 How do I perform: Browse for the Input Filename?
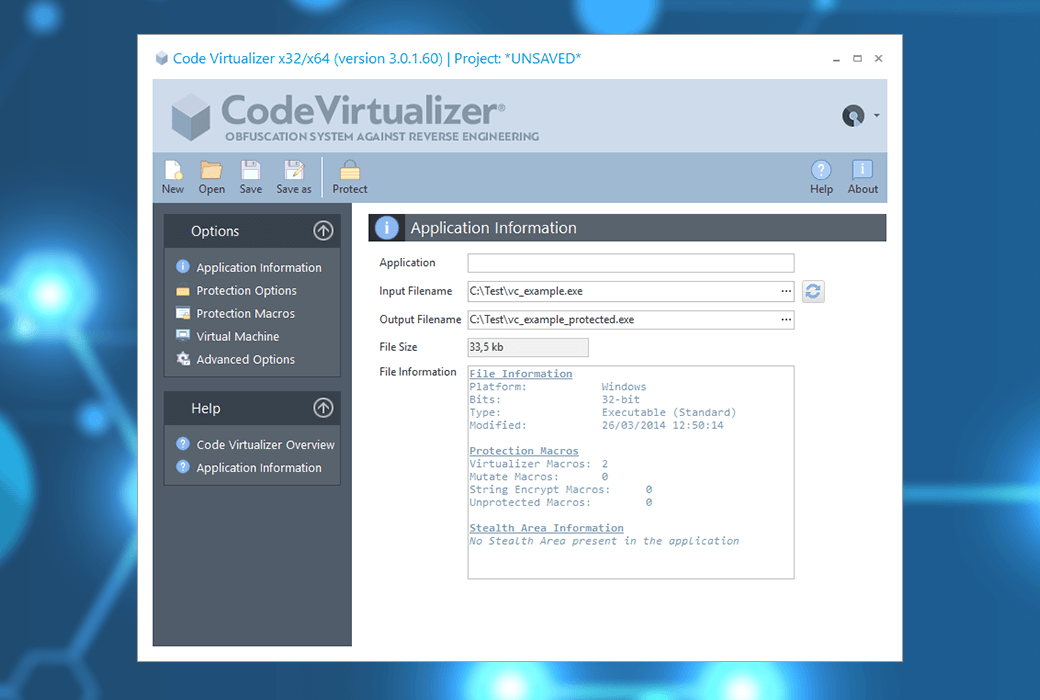[785, 291]
